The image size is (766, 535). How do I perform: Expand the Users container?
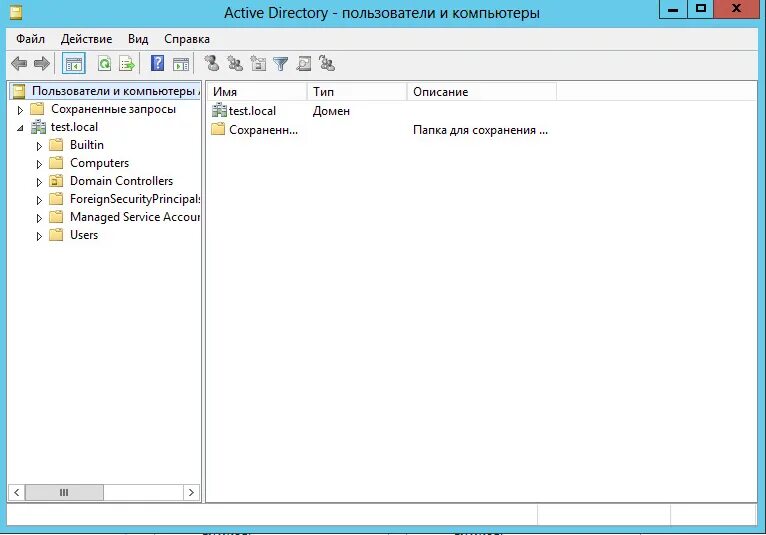pos(39,236)
